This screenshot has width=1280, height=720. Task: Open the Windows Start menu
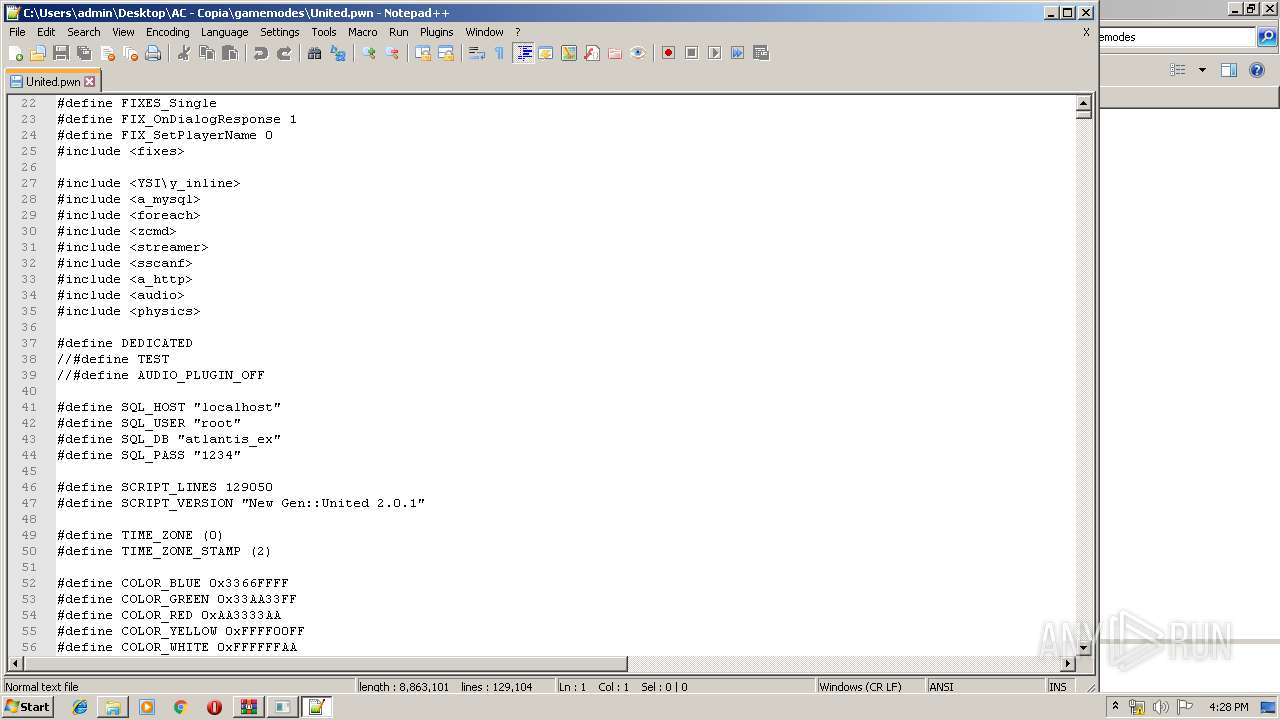(x=28, y=707)
